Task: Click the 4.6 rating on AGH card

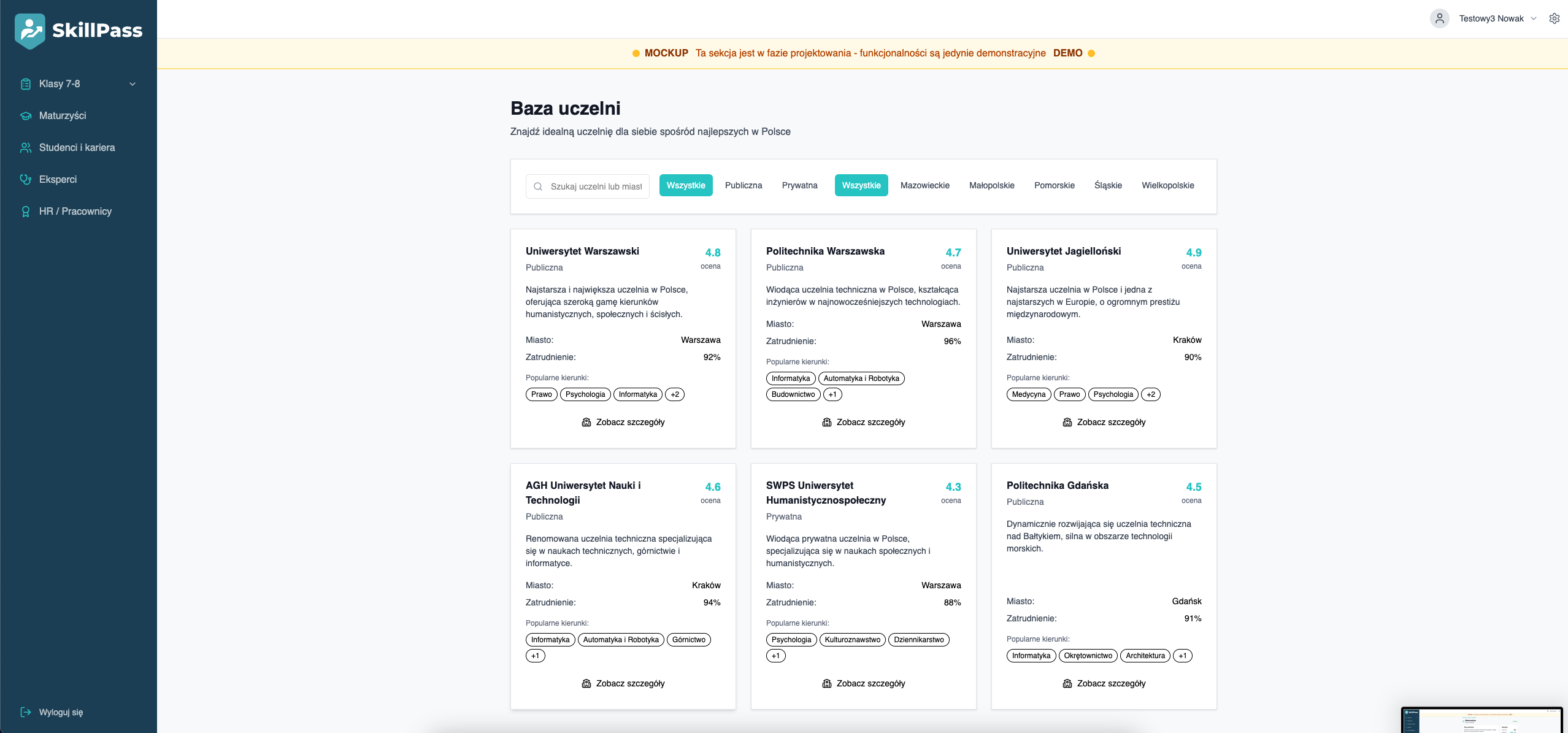Action: click(x=713, y=487)
